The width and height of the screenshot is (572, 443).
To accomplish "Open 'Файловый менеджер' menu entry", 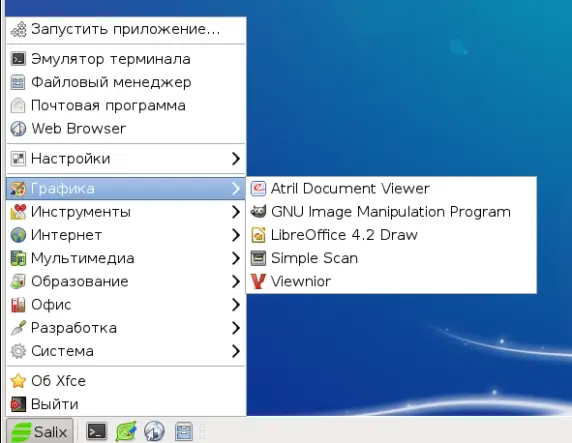I will point(126,82).
